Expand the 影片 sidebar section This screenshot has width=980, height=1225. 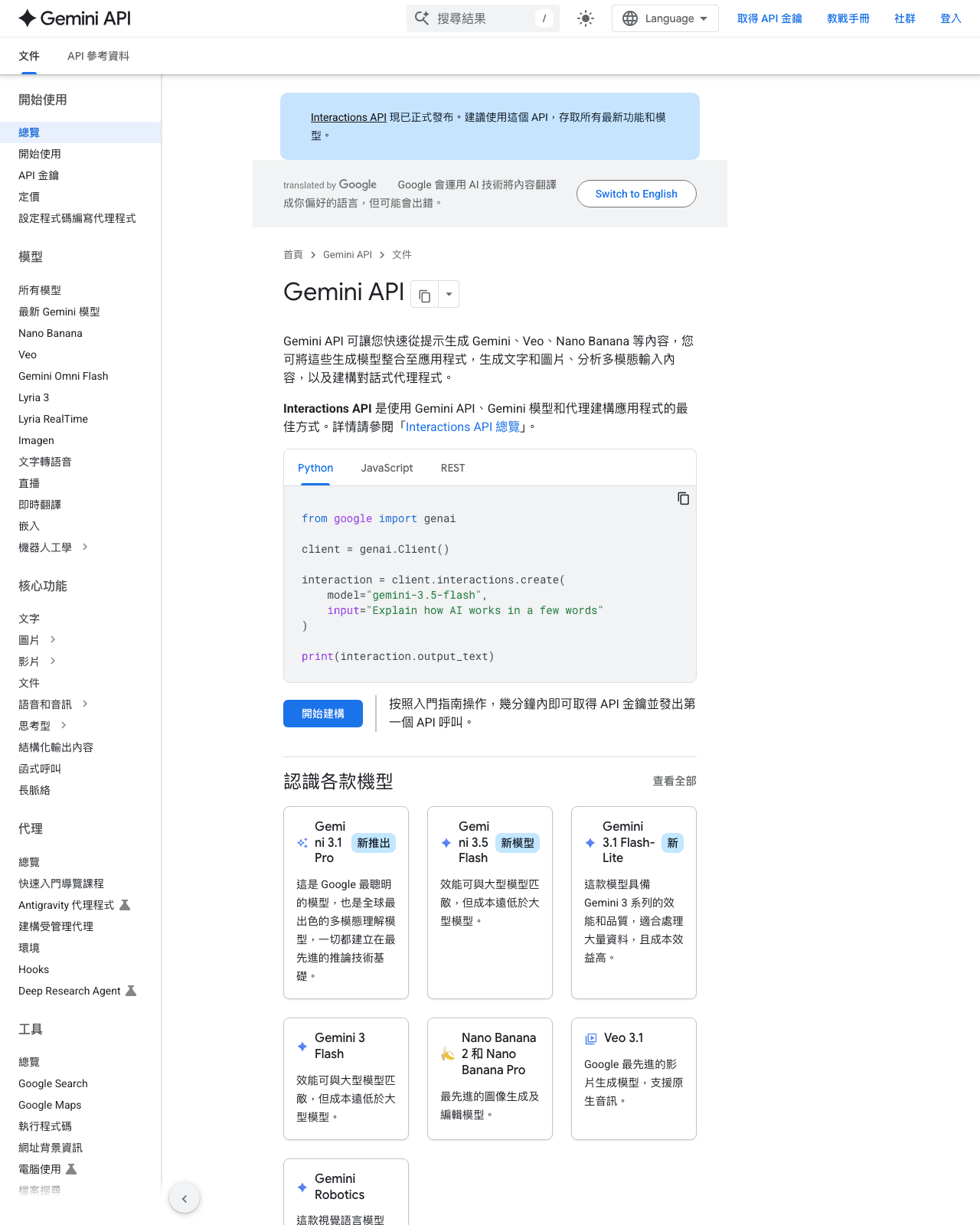53,661
